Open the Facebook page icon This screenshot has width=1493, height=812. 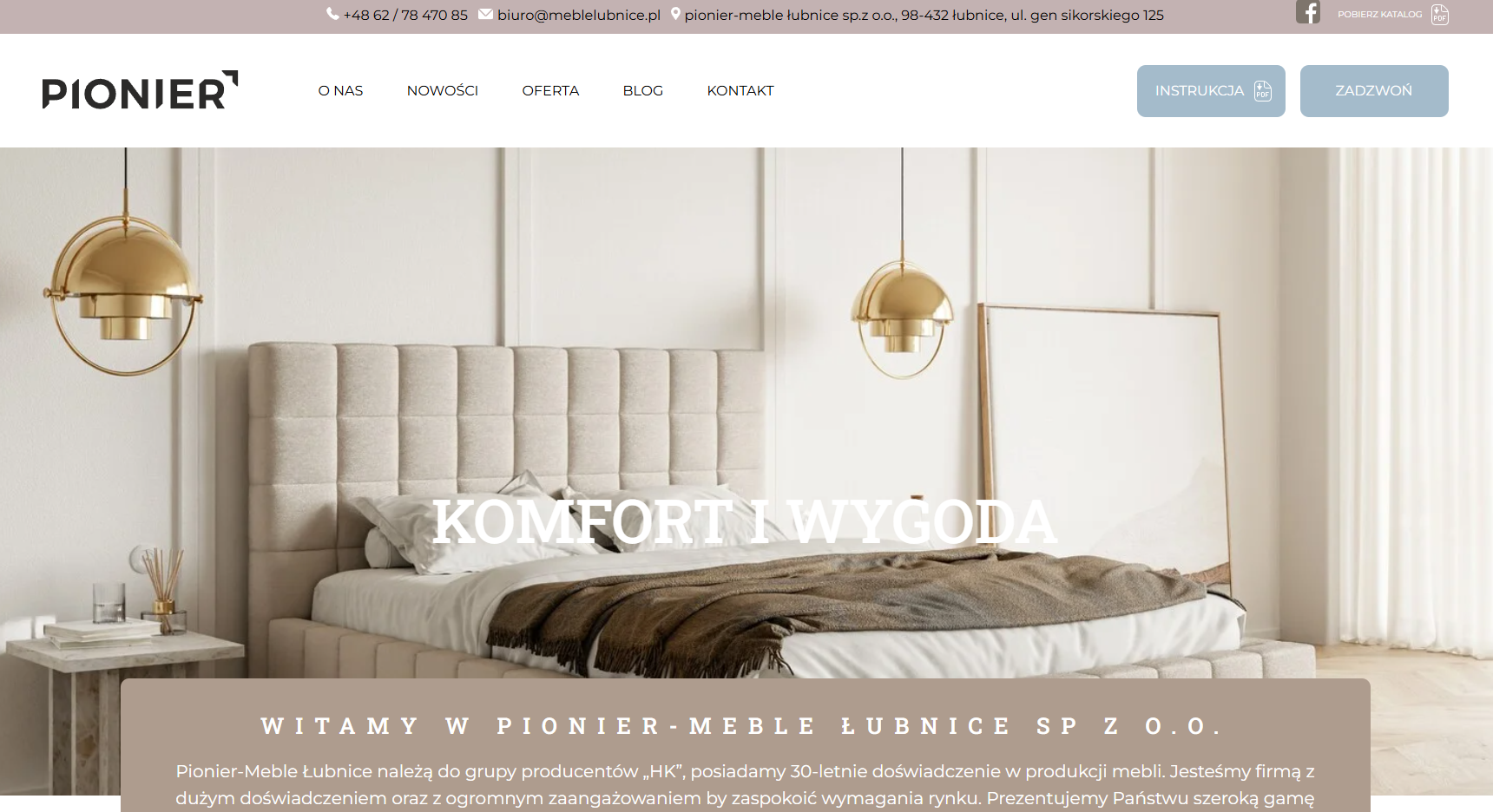click(x=1307, y=12)
